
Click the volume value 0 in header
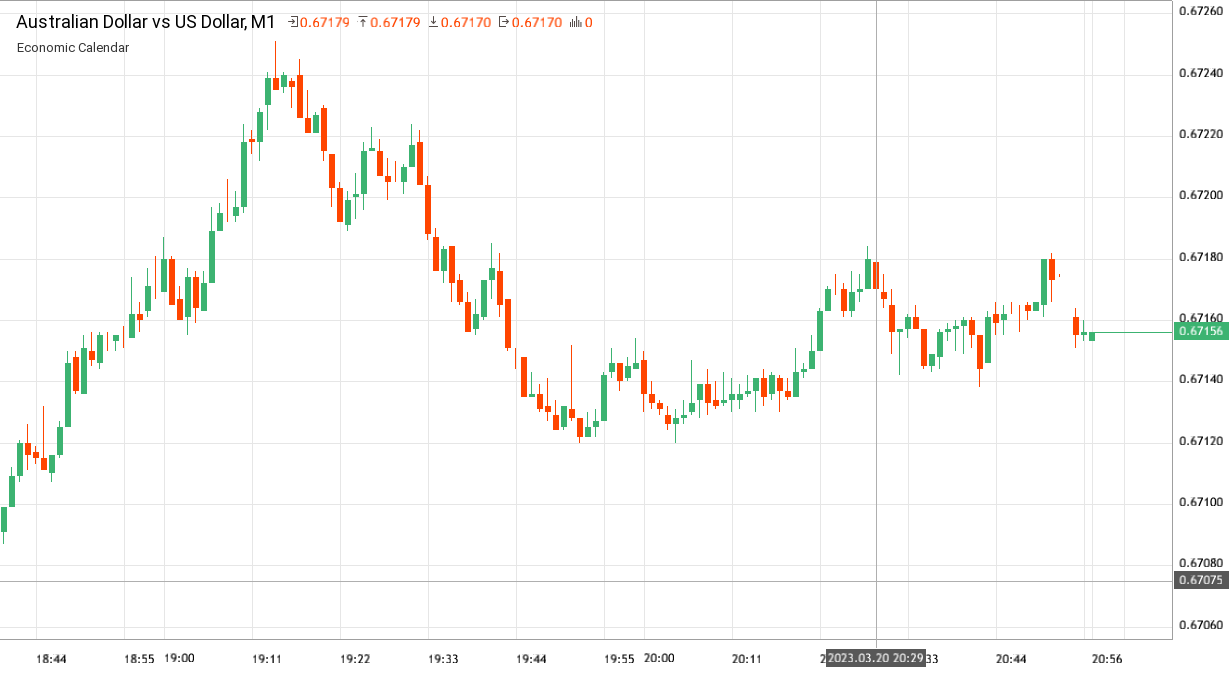589,22
